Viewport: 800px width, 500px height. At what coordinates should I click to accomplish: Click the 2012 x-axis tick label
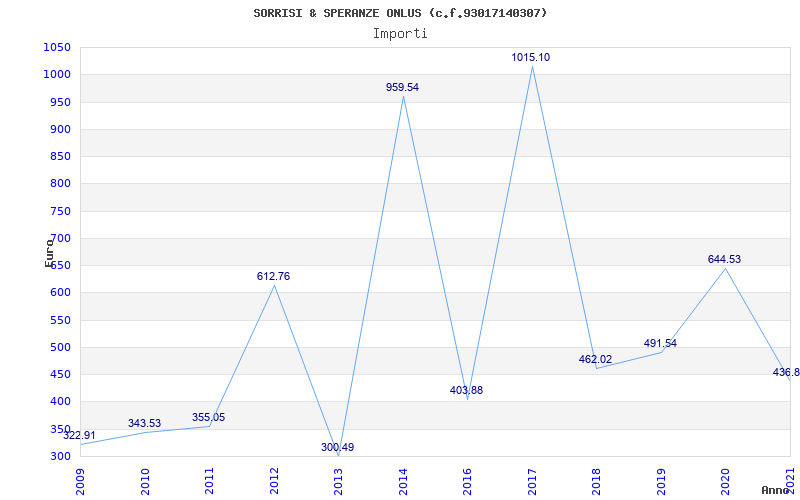[x=274, y=481]
